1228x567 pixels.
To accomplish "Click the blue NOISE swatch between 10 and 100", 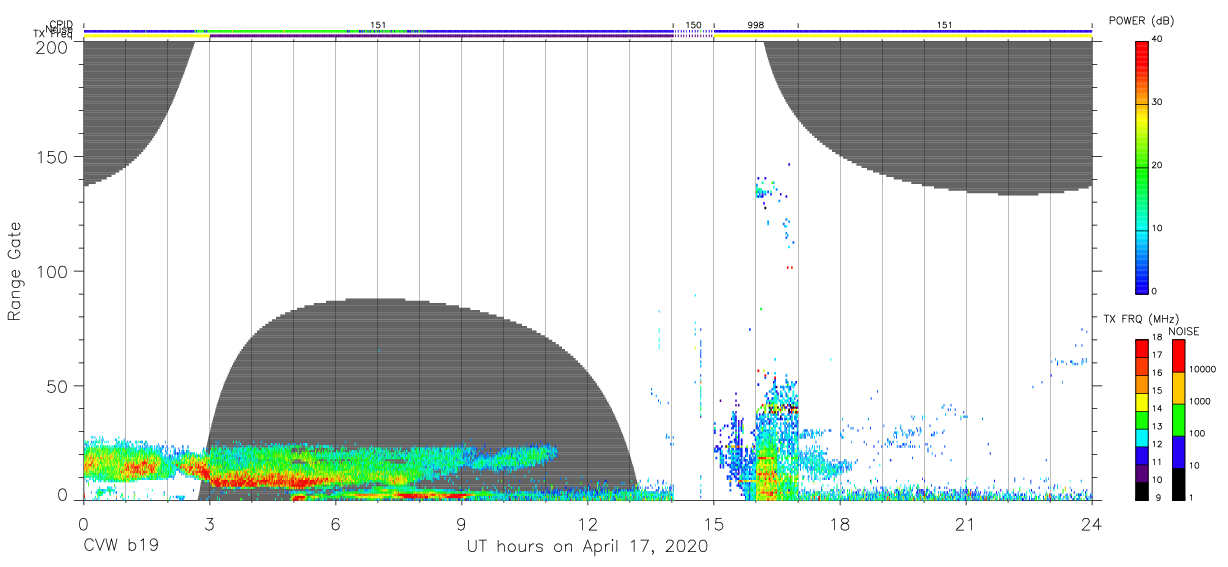I will pos(1177,450).
